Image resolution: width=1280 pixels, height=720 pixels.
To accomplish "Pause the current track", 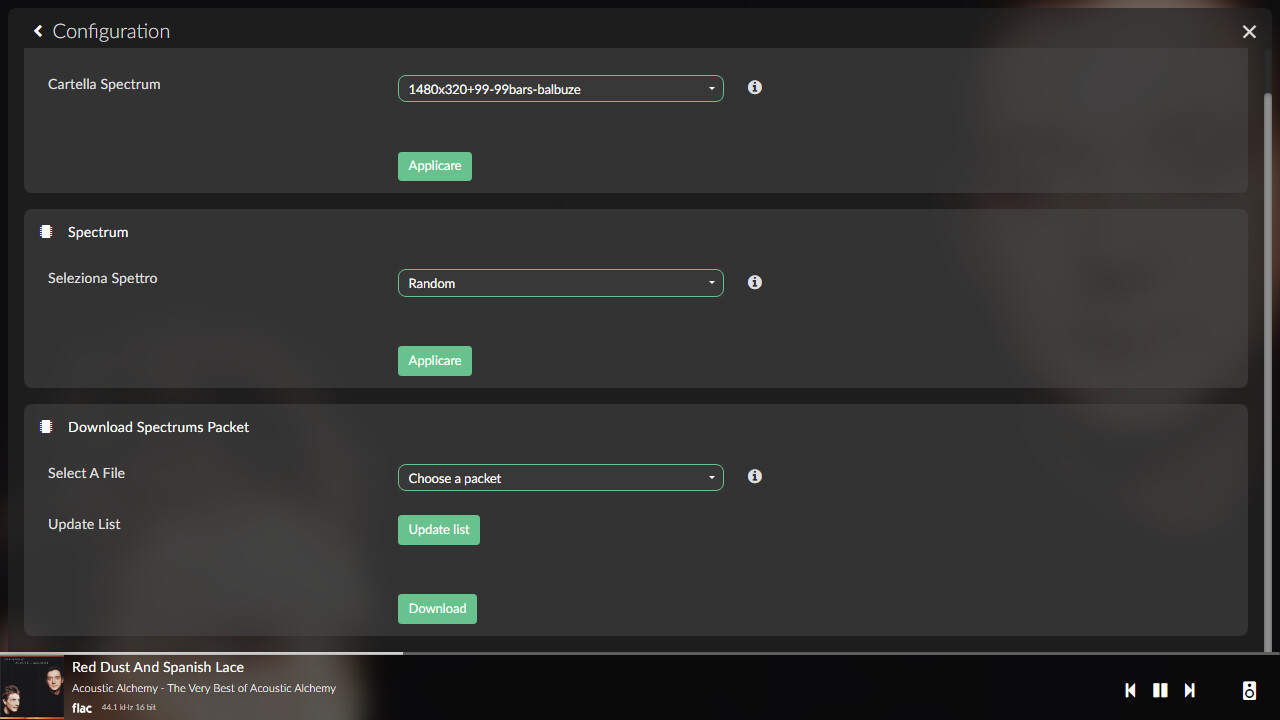I will click(1160, 690).
